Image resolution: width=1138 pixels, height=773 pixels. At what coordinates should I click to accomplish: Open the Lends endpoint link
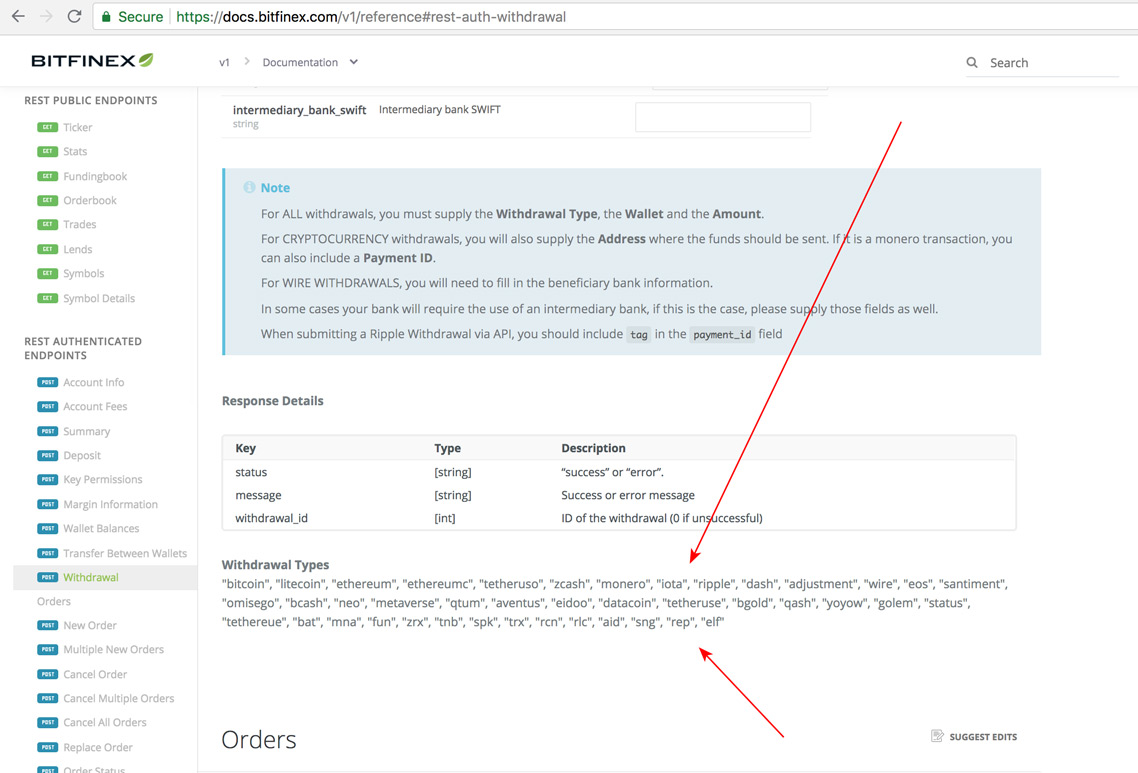pos(78,249)
